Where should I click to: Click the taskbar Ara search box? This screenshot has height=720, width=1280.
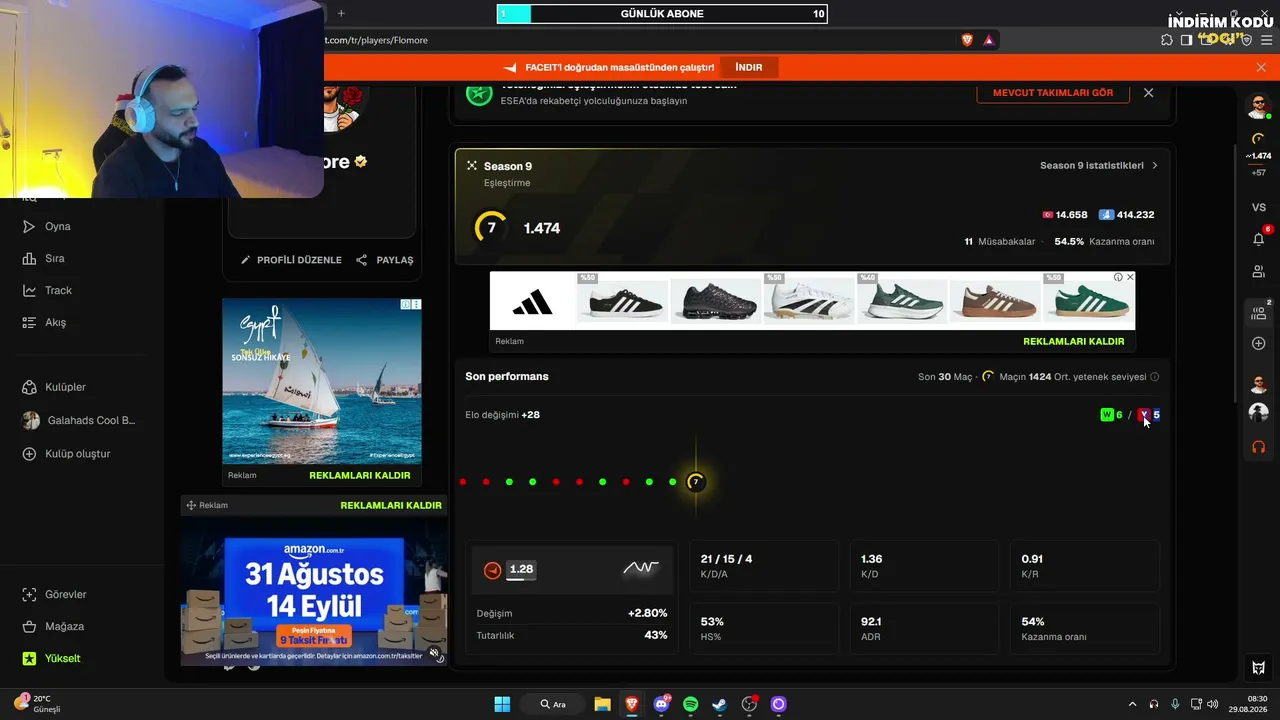553,704
